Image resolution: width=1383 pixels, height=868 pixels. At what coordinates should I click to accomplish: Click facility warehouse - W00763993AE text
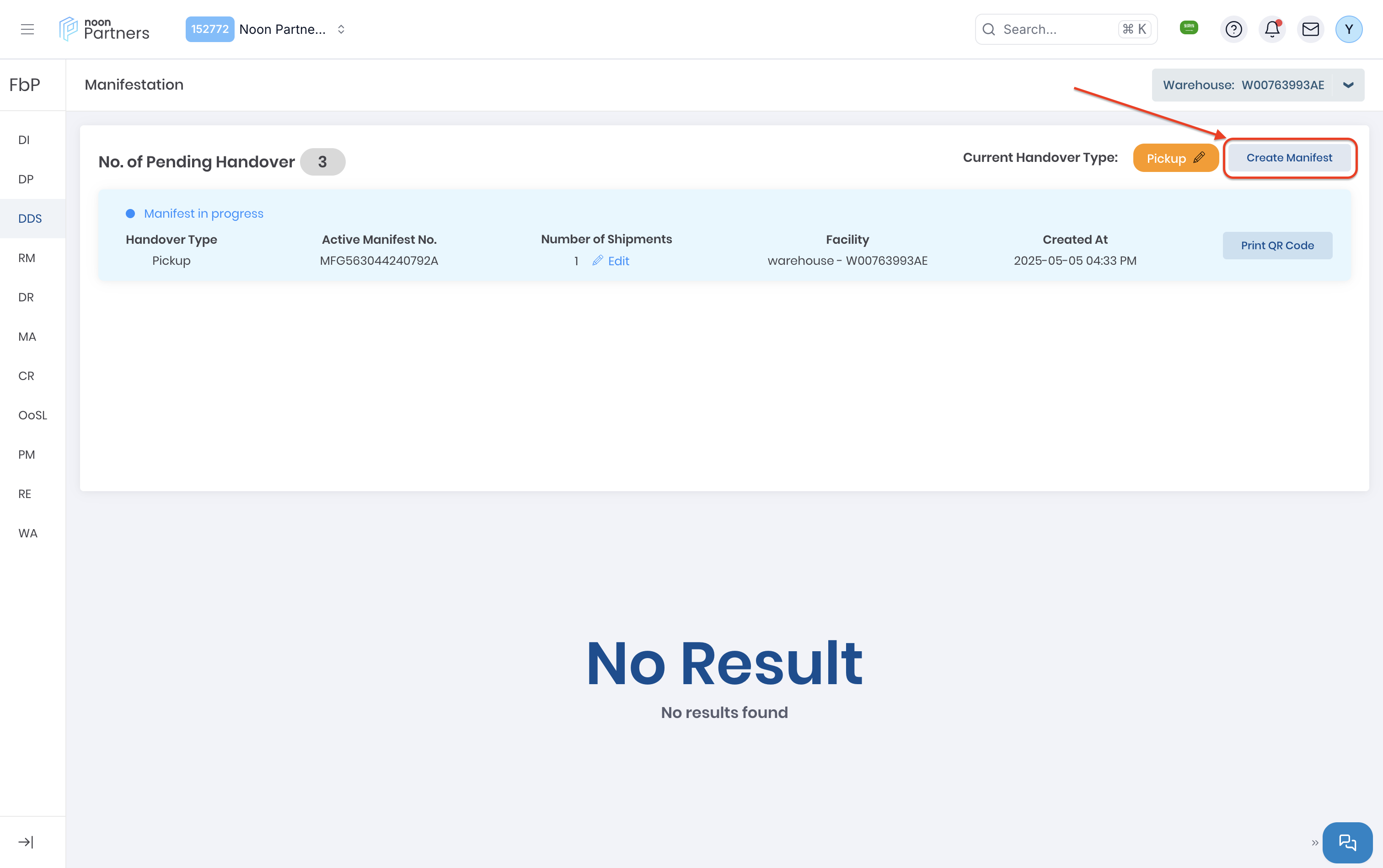[847, 261]
